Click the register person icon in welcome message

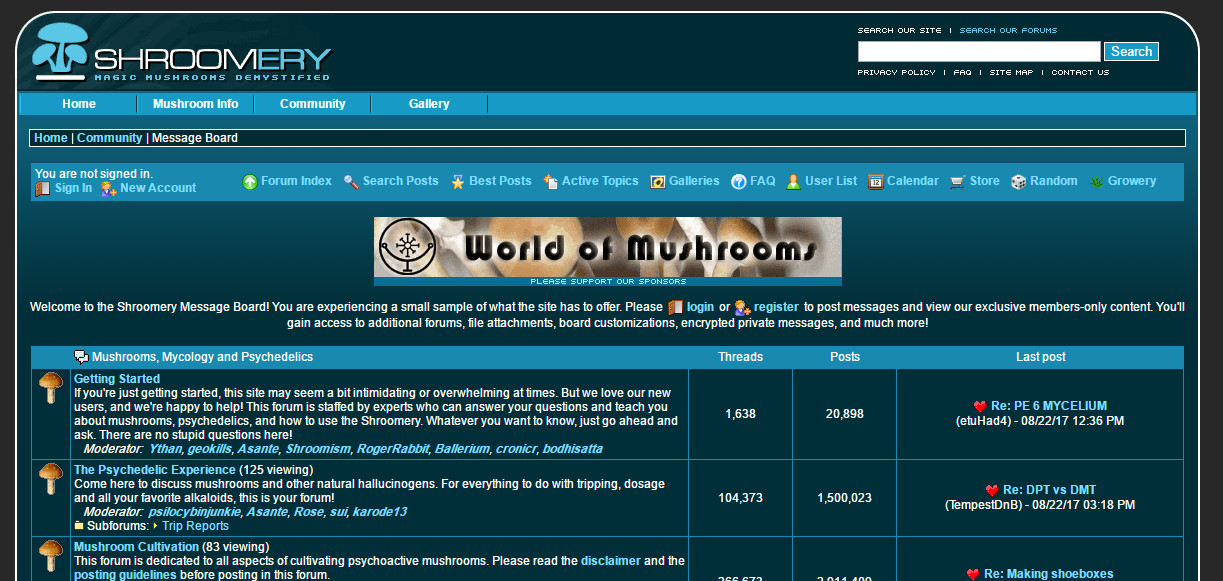[742, 308]
